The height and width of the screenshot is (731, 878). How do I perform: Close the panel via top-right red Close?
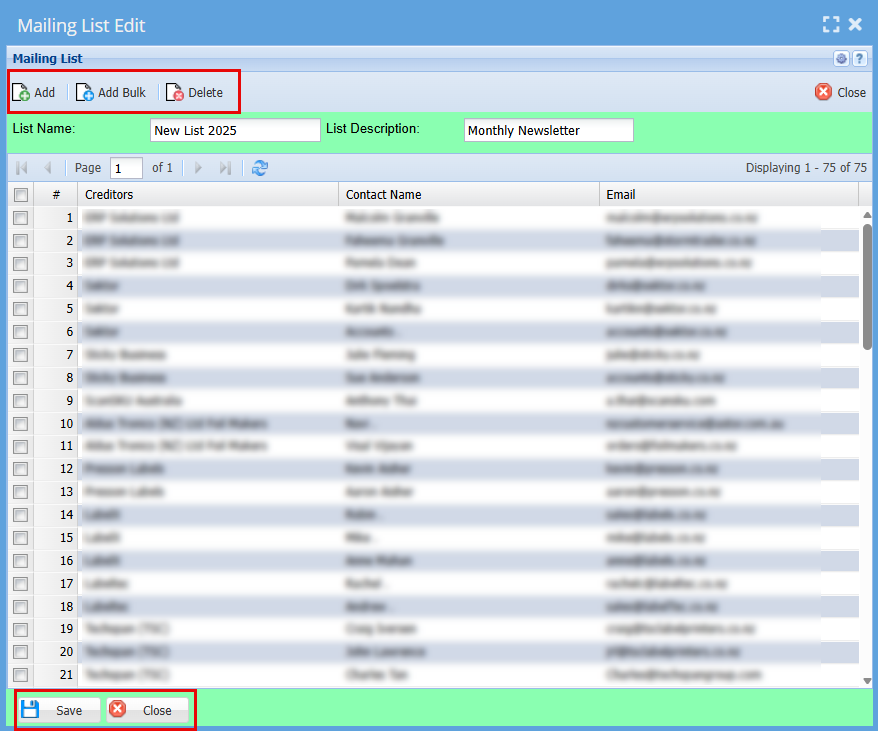click(840, 92)
